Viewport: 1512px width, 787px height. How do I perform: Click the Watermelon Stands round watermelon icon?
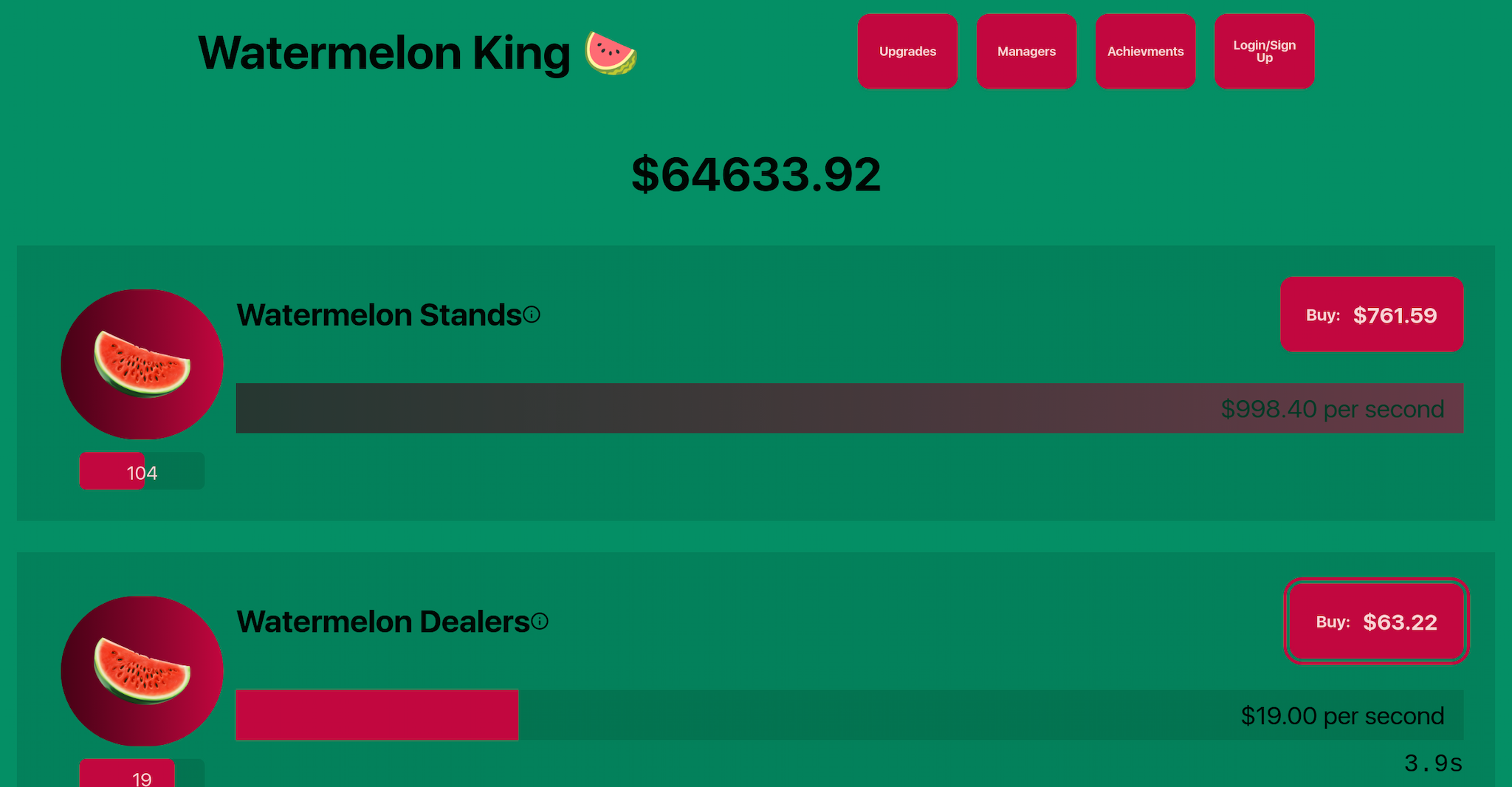point(142,364)
